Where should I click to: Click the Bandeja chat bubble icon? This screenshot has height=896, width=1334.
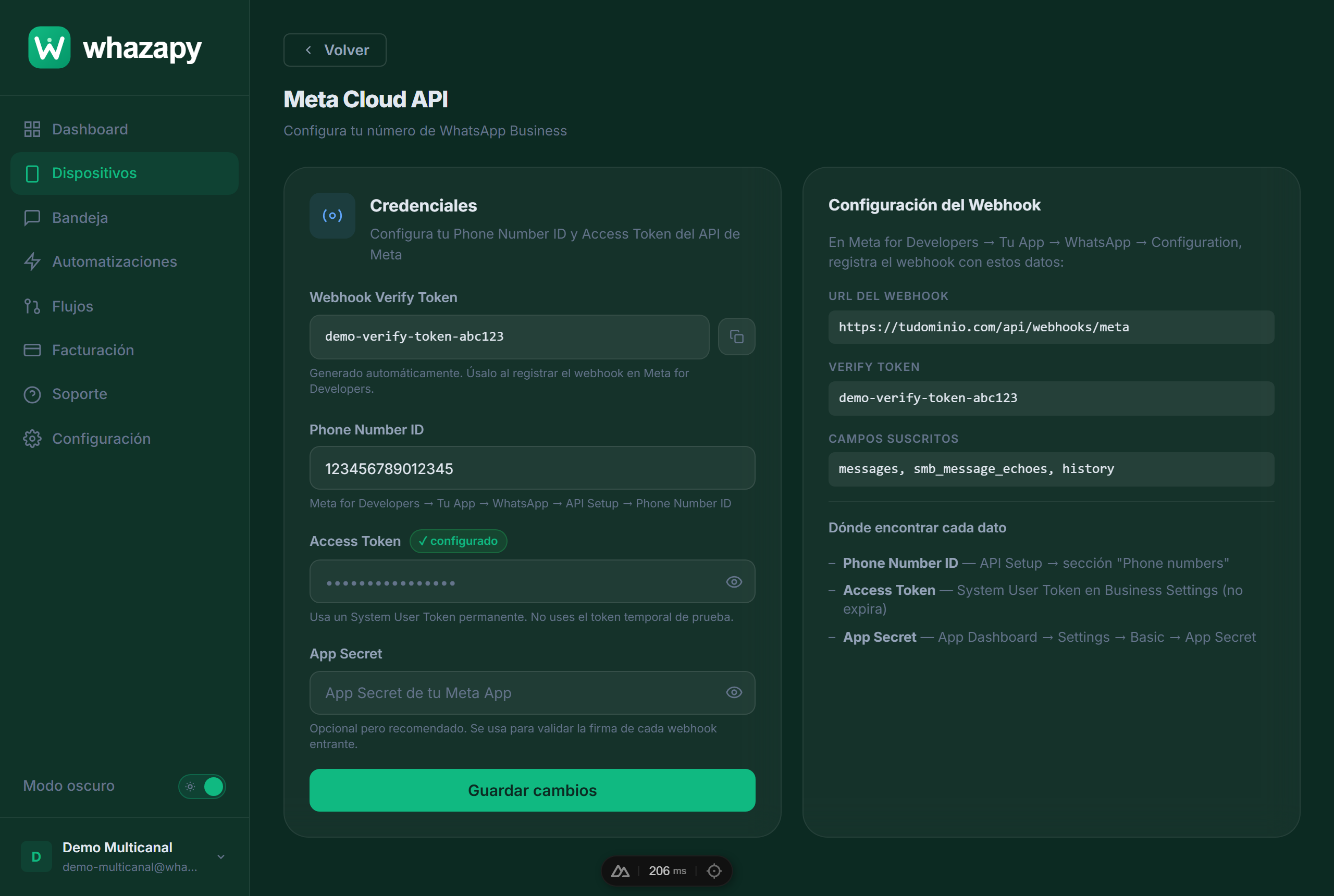(32, 218)
